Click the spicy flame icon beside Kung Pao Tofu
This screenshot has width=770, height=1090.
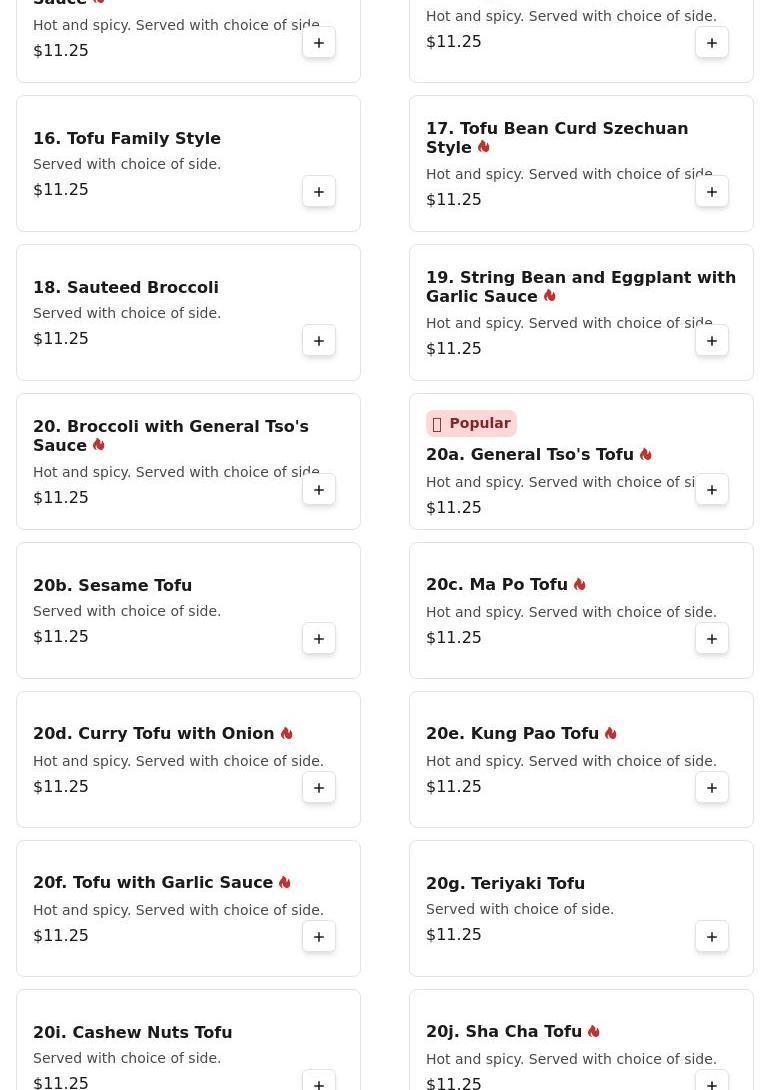tap(611, 733)
